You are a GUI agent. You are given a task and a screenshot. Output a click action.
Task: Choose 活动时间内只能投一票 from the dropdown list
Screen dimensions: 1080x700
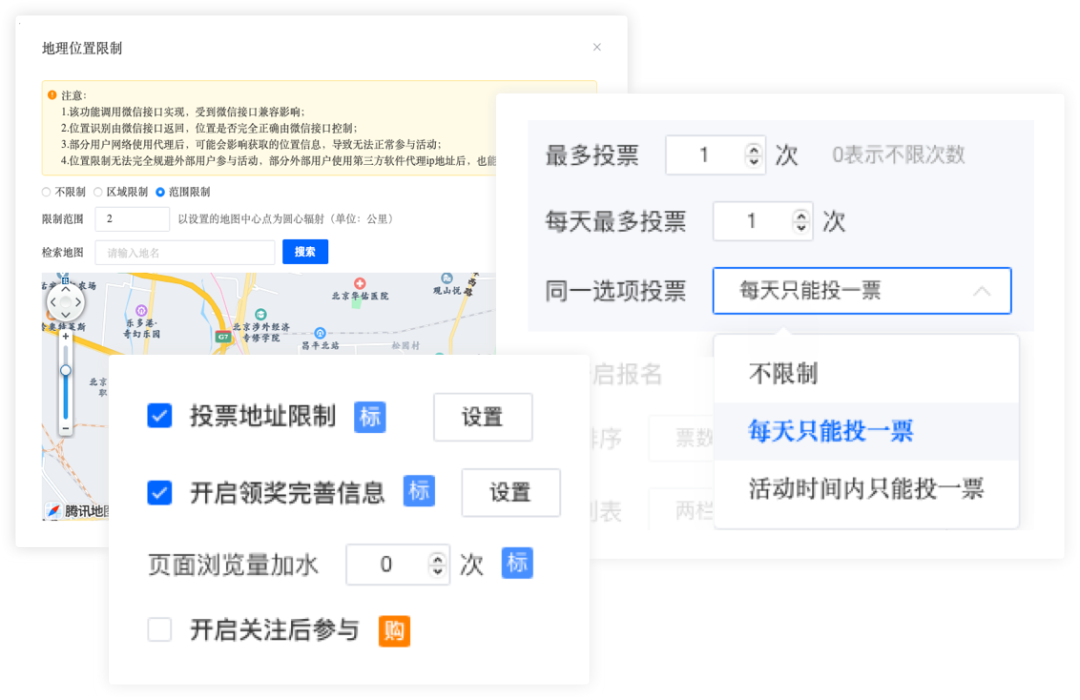pos(866,488)
